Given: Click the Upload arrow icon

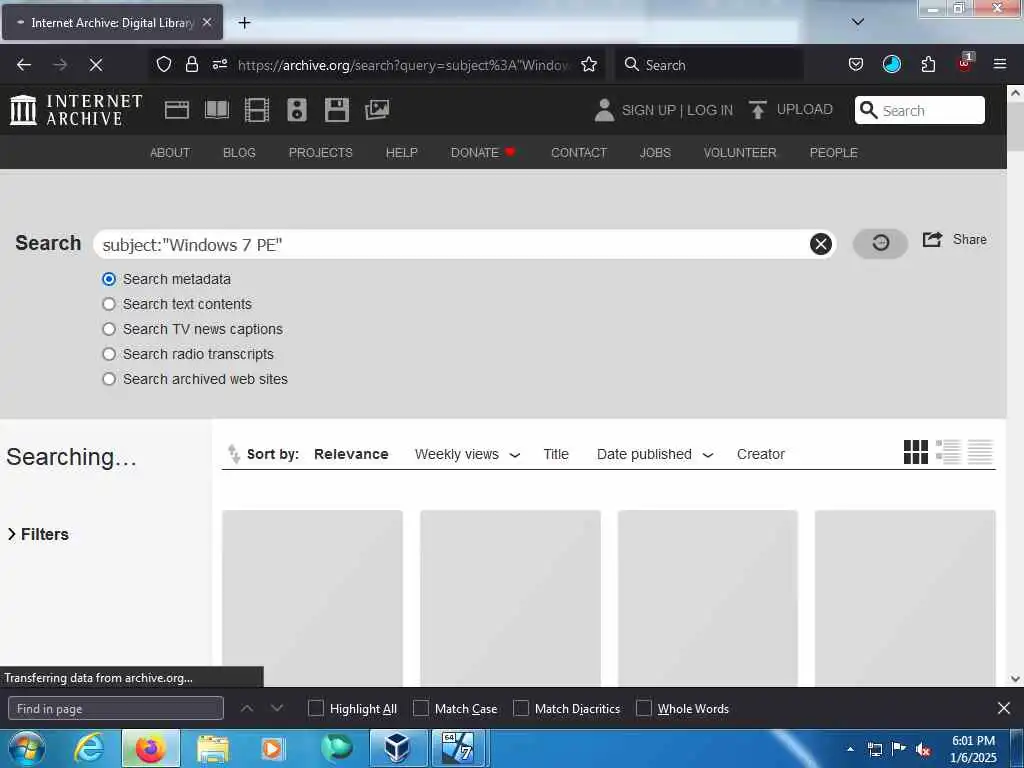Looking at the screenshot, I should click(758, 110).
